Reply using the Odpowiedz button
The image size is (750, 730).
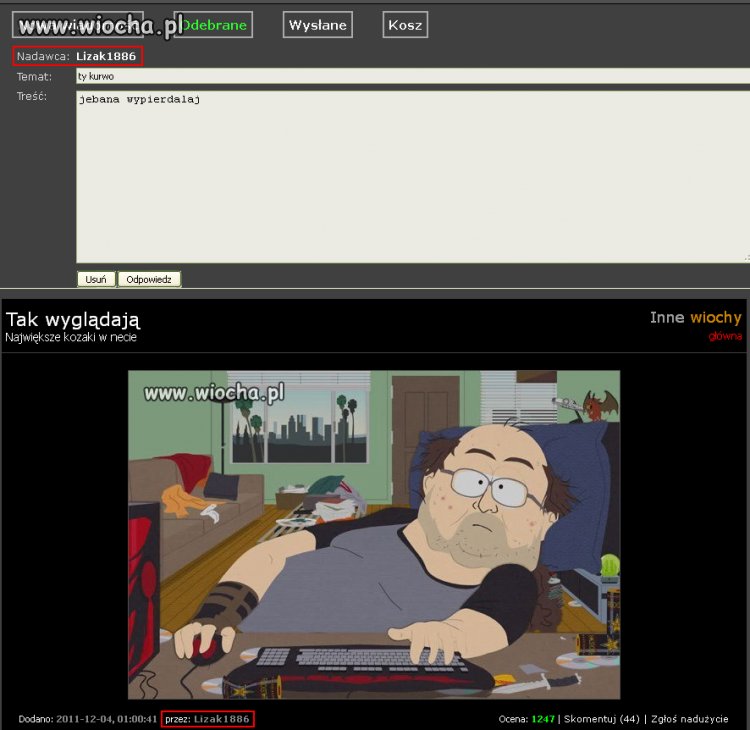coord(149,279)
